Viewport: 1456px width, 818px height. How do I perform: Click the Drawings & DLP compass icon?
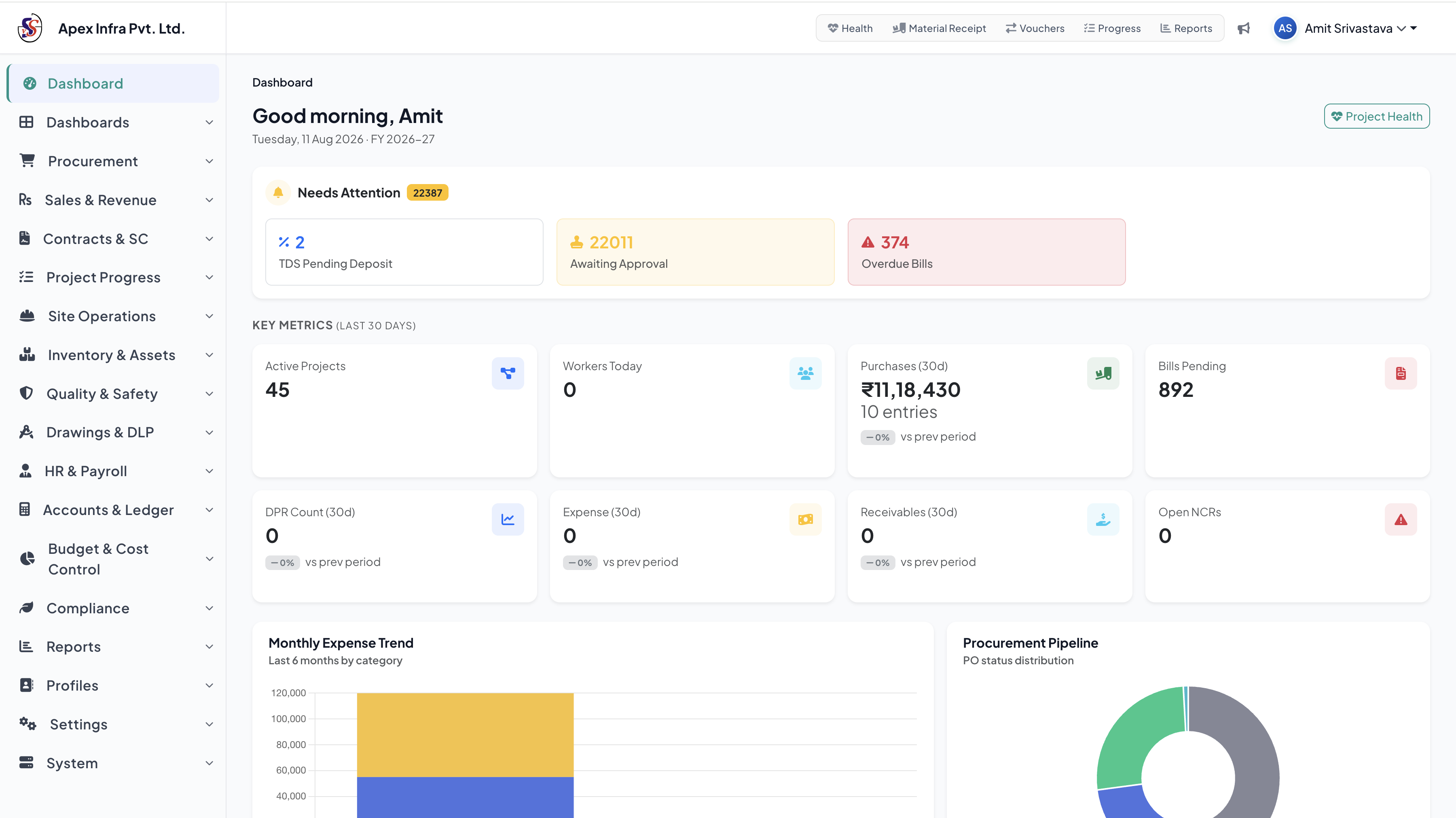[x=26, y=432]
